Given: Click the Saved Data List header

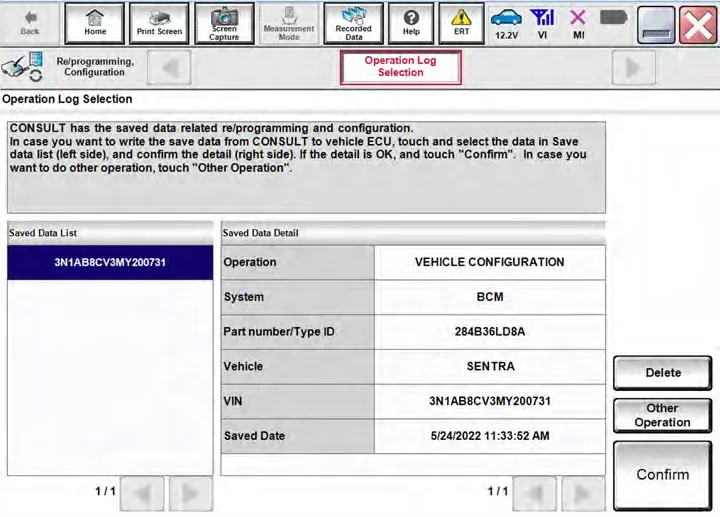Looking at the screenshot, I should [110, 233].
